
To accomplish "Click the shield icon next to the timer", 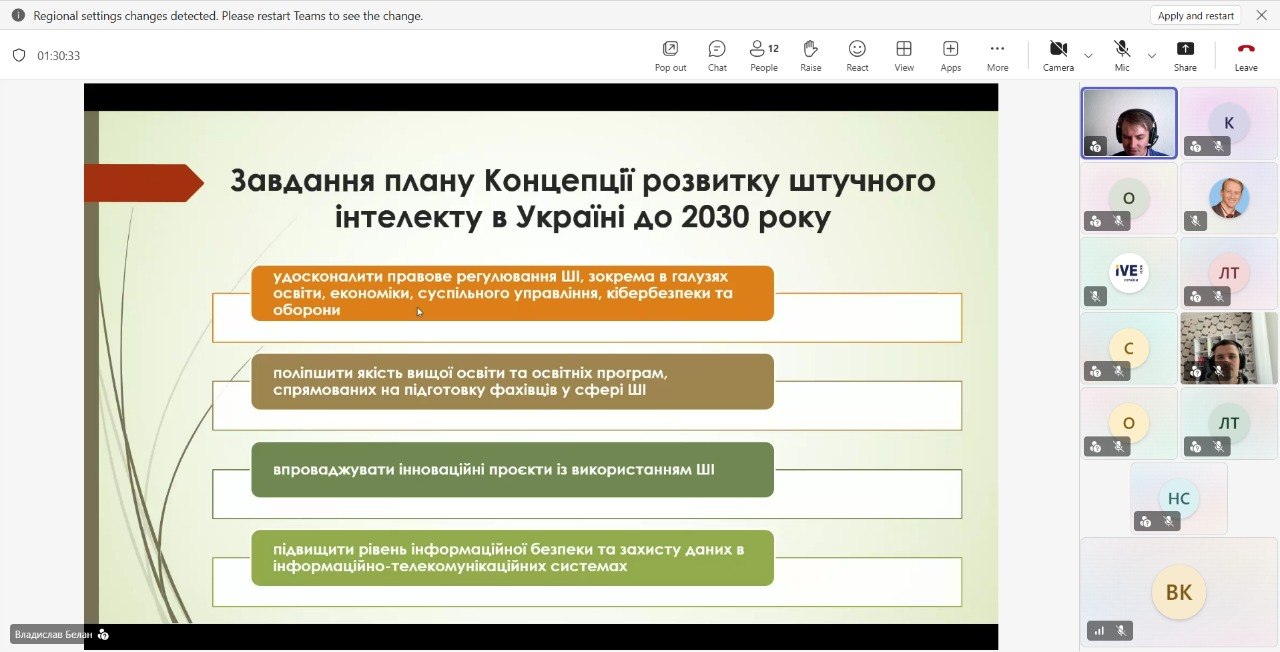I will point(18,56).
